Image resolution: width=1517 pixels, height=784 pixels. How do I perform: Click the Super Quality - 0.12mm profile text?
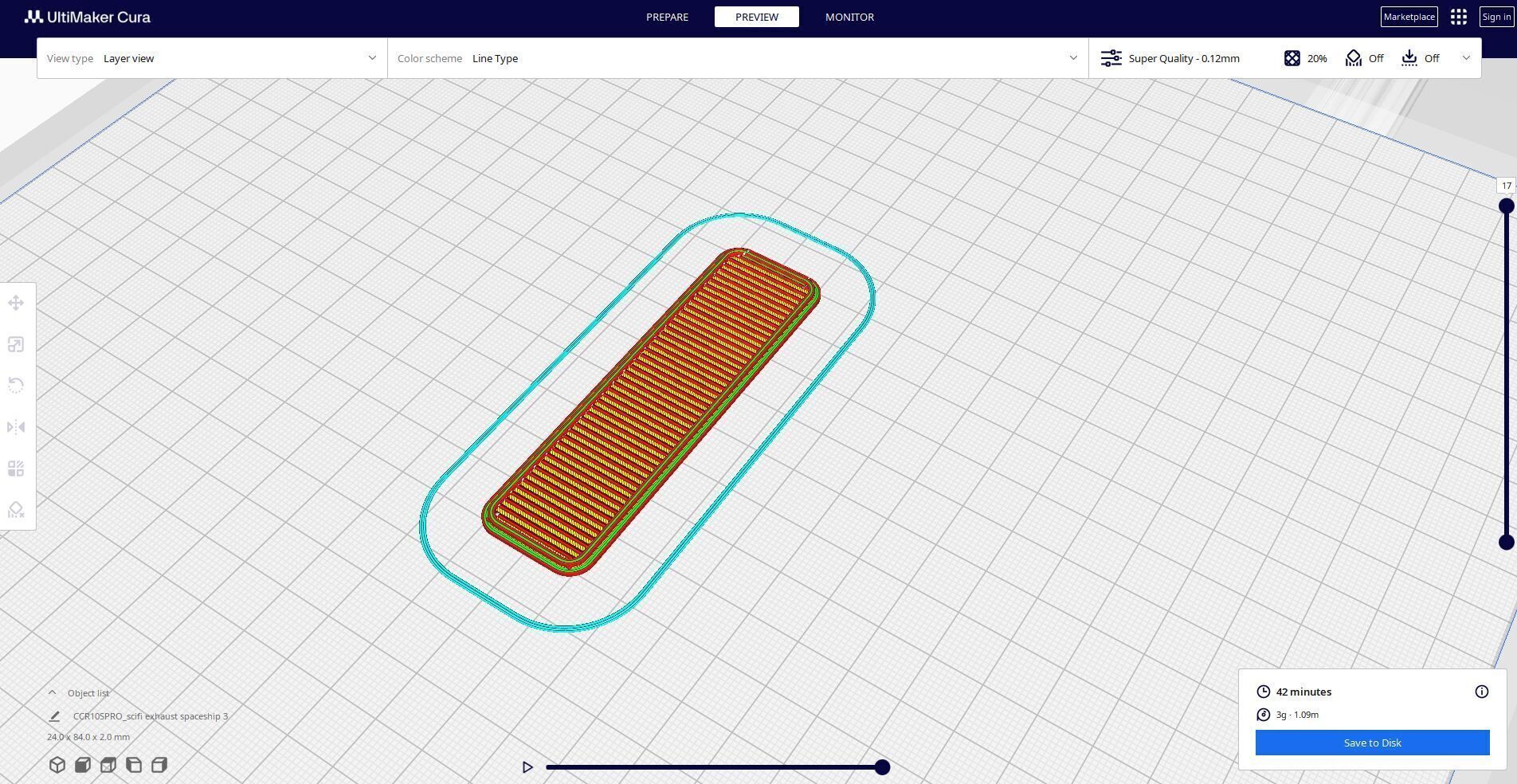tap(1184, 58)
